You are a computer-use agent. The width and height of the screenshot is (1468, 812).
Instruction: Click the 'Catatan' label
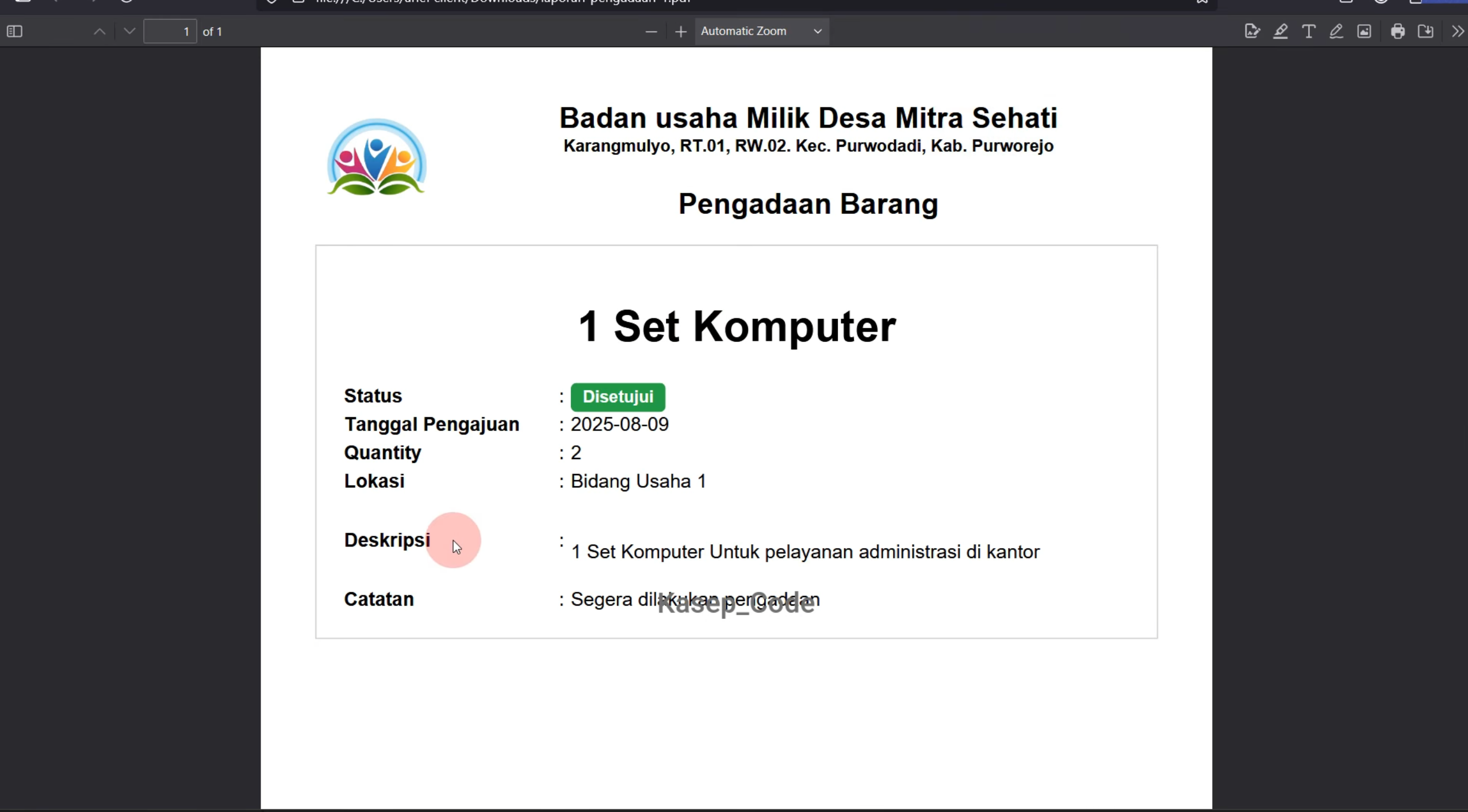tap(379, 599)
